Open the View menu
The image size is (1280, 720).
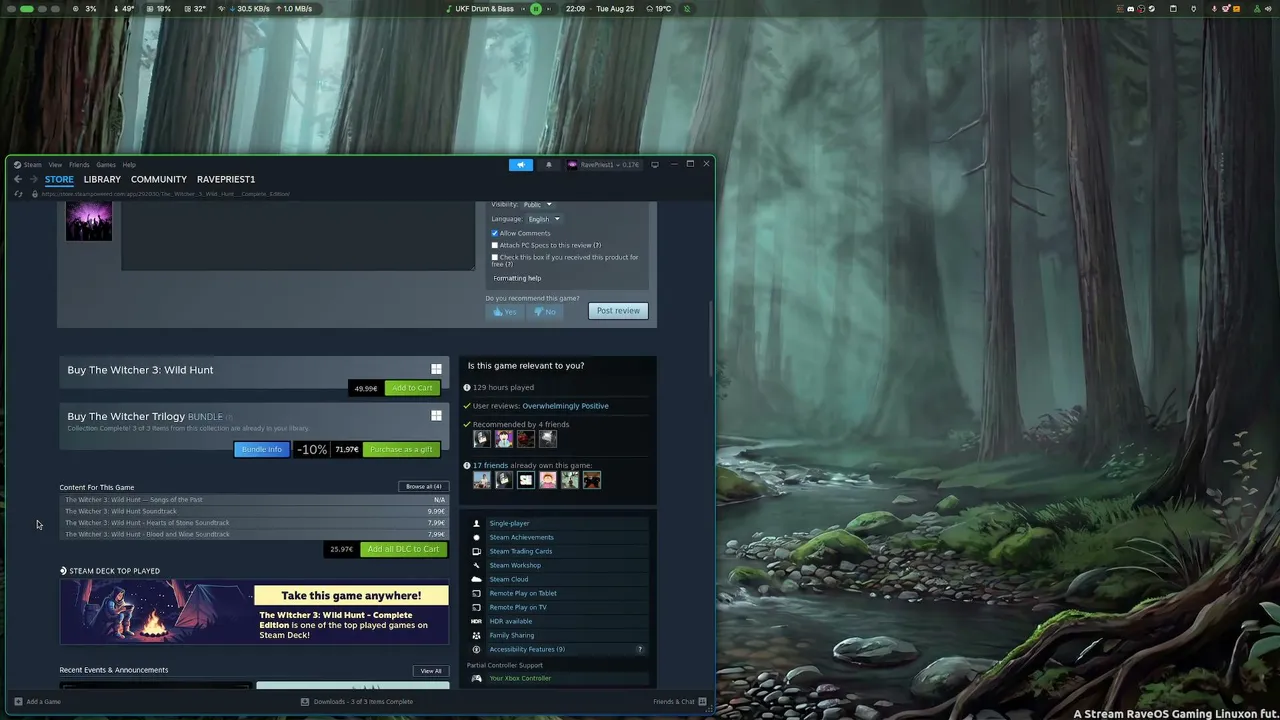point(55,165)
